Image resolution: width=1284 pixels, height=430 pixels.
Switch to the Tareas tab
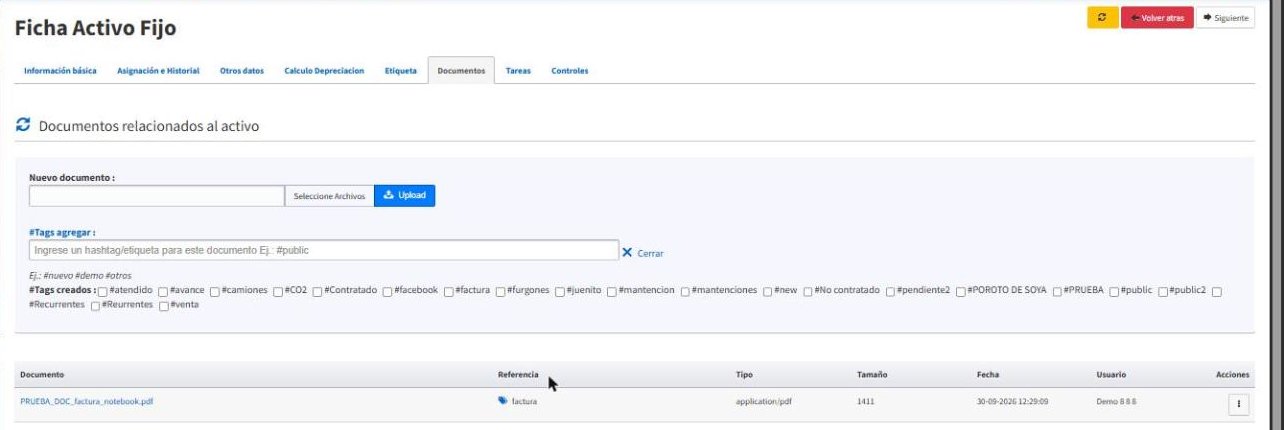(x=518, y=71)
